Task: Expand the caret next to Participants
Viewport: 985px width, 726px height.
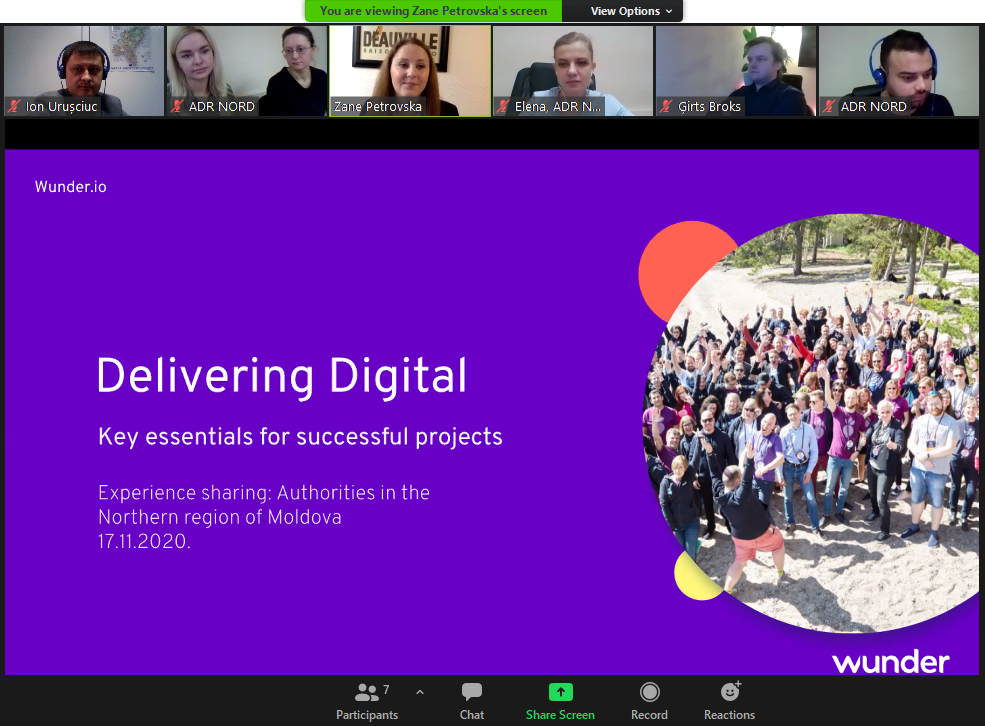Action: coord(420,691)
